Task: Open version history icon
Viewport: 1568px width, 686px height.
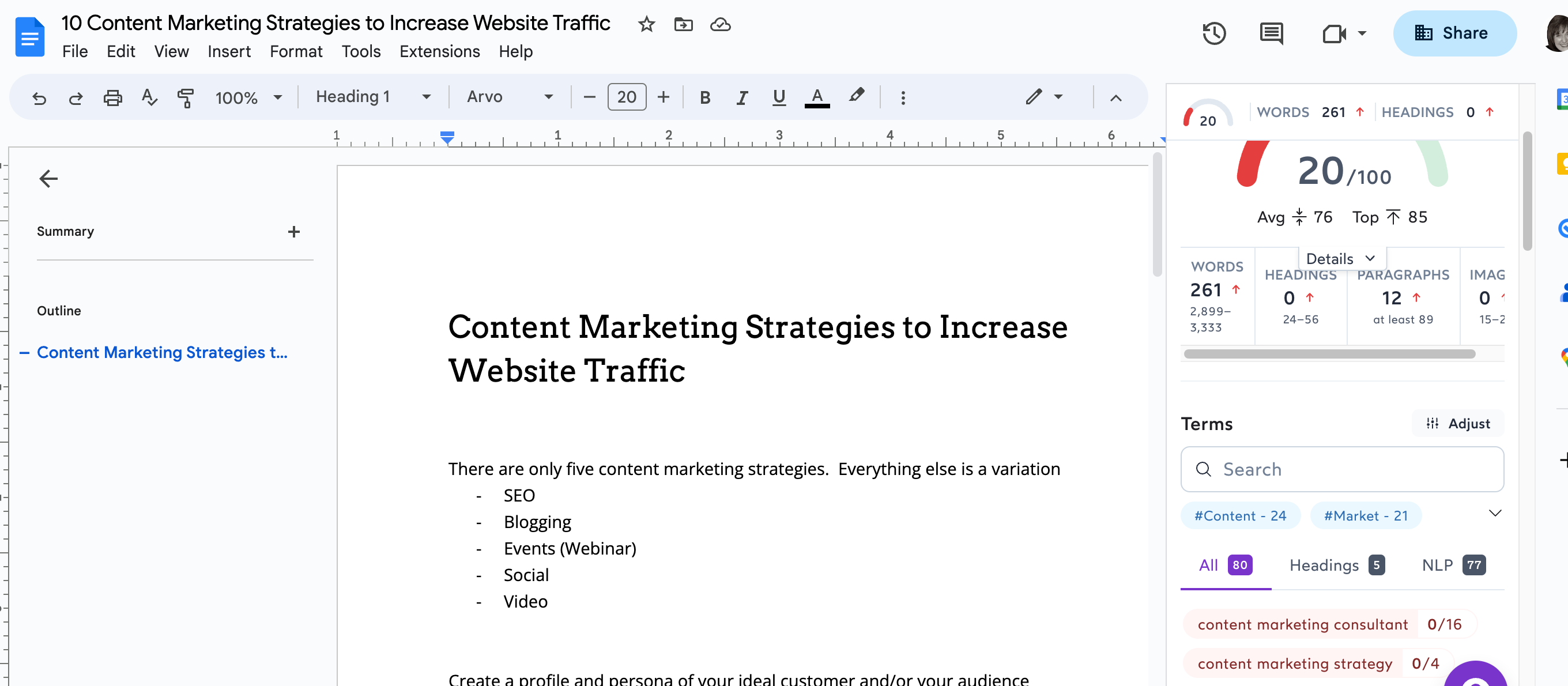Action: pos(1215,33)
